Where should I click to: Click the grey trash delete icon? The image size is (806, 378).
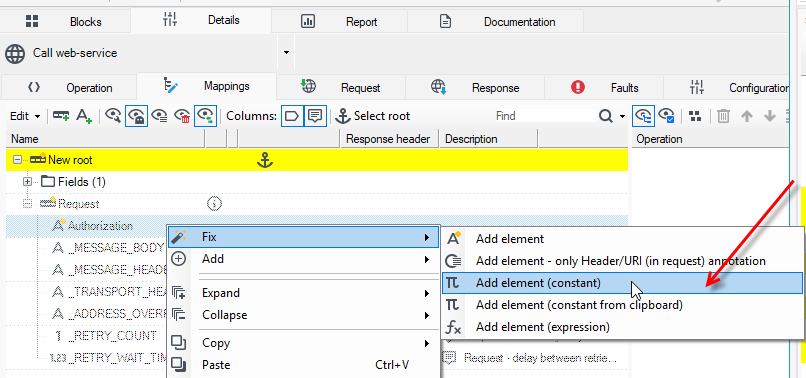723,116
